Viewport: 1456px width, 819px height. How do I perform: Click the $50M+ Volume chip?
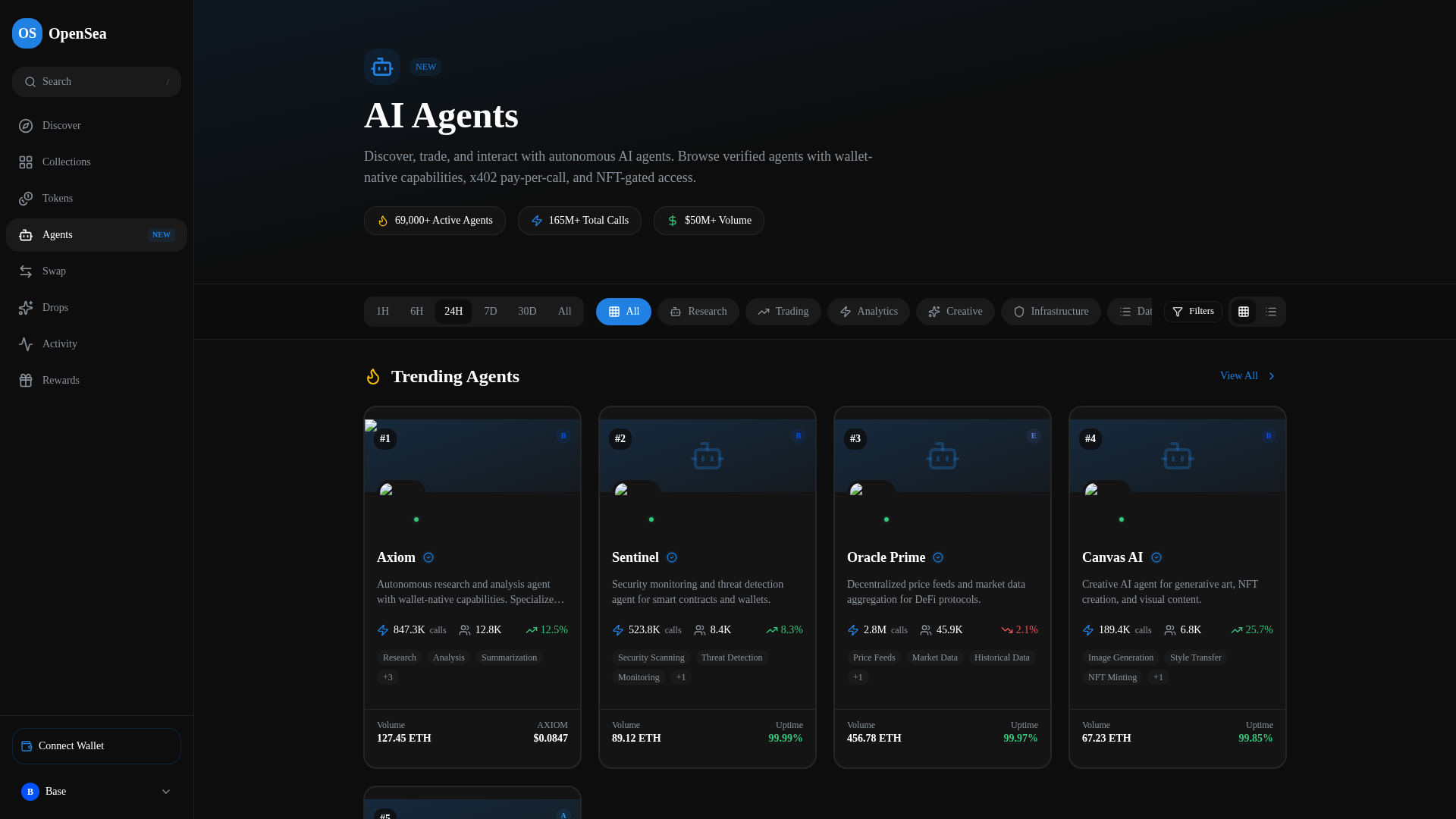coord(709,221)
